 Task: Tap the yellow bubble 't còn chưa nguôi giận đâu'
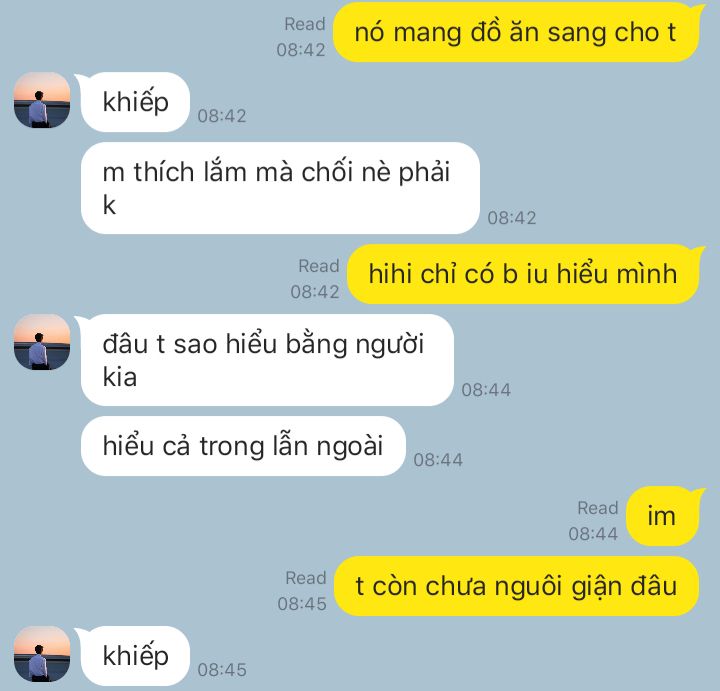click(x=516, y=586)
